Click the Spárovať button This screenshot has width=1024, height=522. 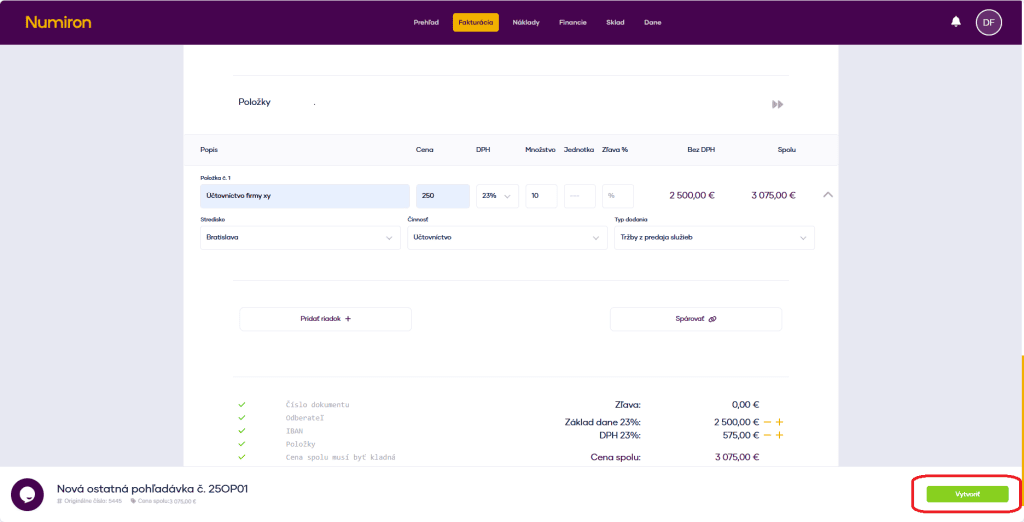pyautogui.click(x=695, y=319)
